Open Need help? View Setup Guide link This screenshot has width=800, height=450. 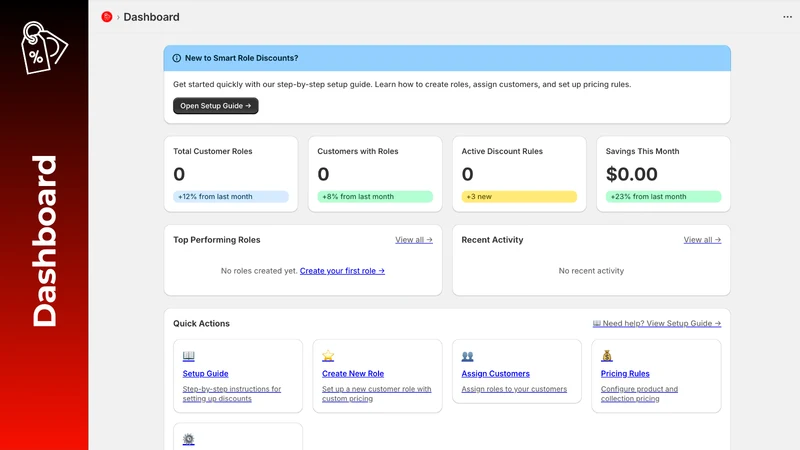(x=657, y=323)
